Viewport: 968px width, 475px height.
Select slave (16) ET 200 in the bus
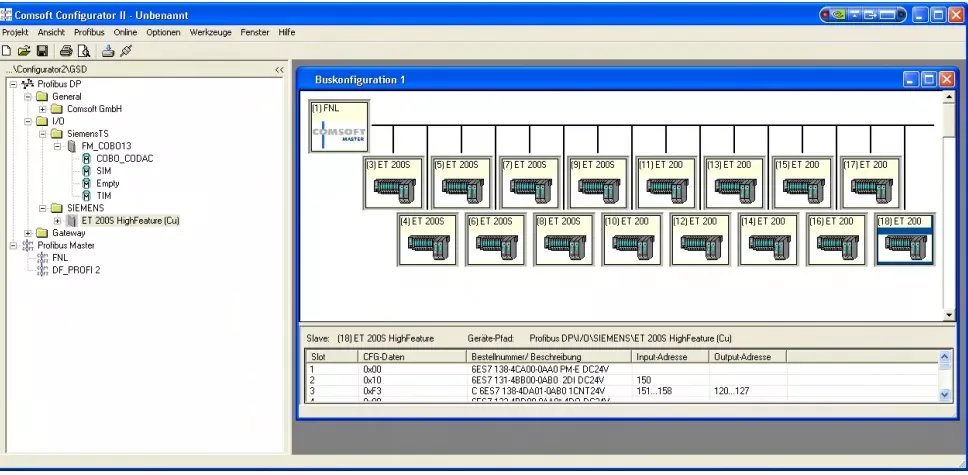click(x=837, y=240)
